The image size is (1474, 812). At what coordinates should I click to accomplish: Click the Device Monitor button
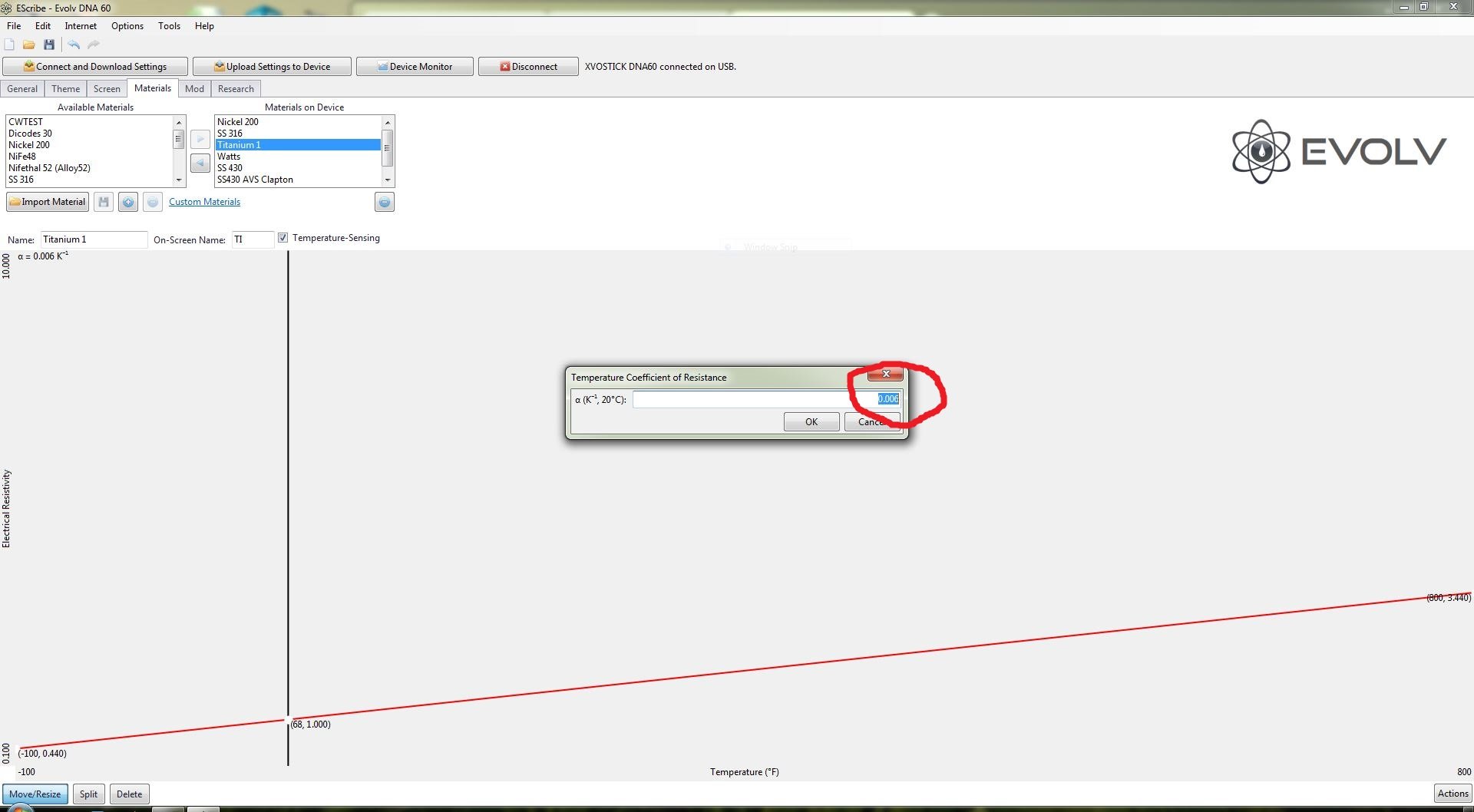[415, 67]
